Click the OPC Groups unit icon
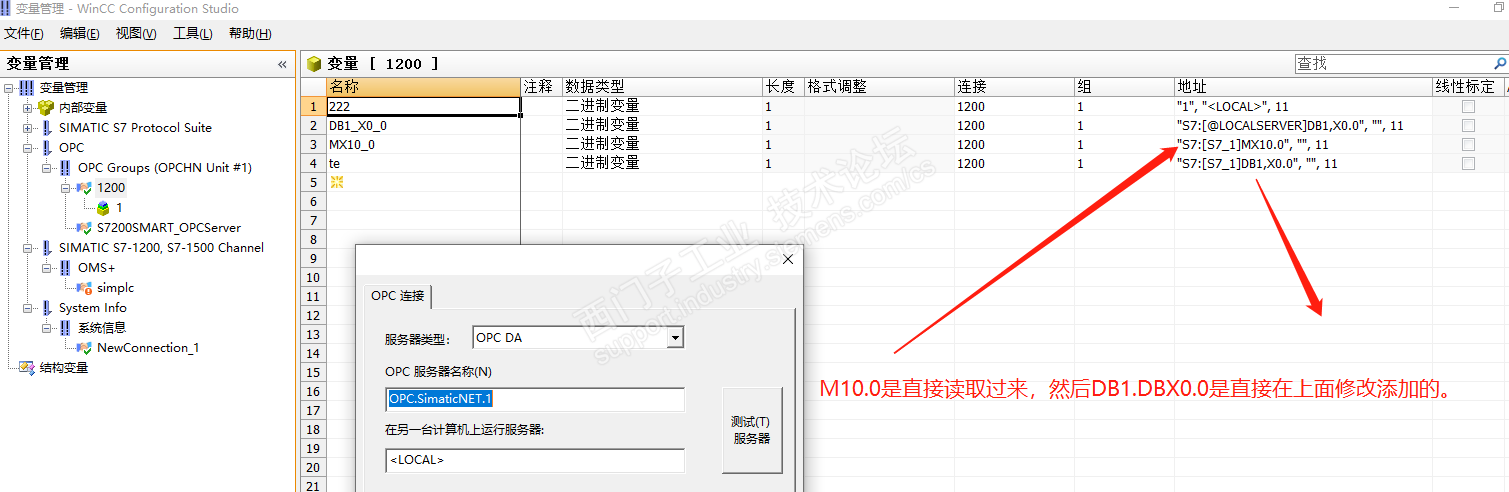This screenshot has width=1509, height=492. coord(65,168)
